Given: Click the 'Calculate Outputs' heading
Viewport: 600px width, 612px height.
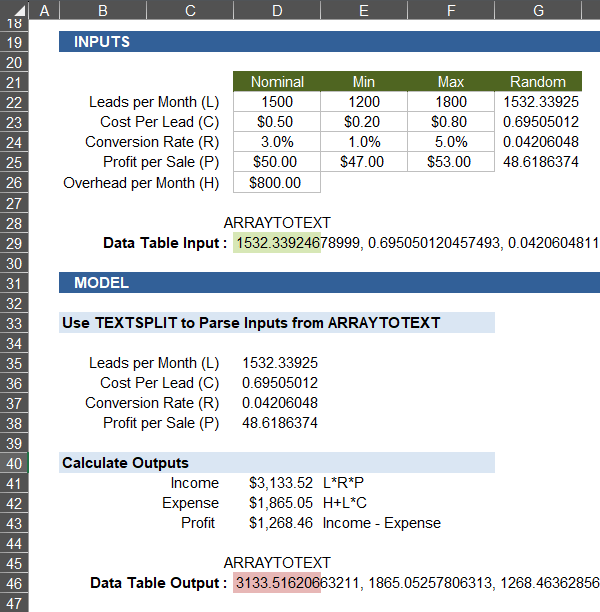Looking at the screenshot, I should tap(125, 463).
